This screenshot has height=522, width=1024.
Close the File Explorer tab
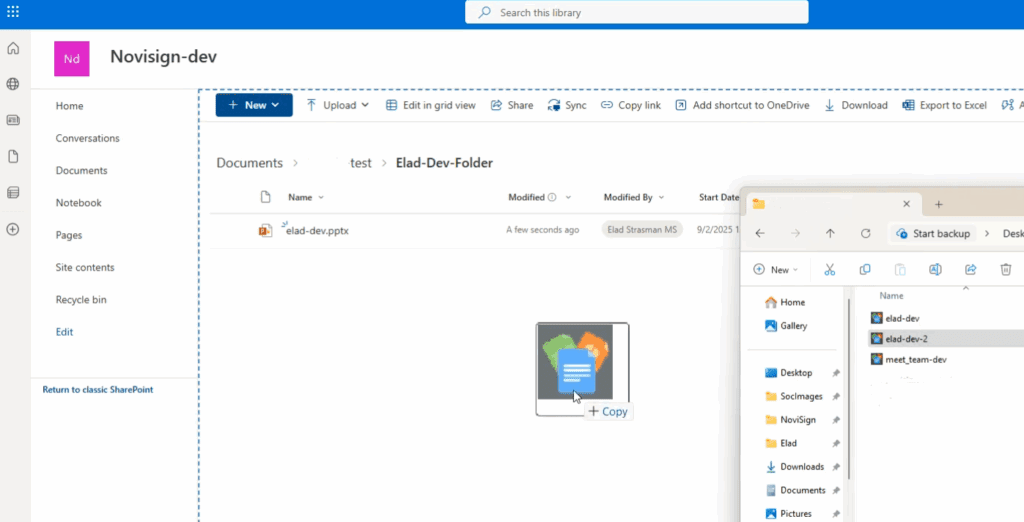pyautogui.click(x=906, y=204)
